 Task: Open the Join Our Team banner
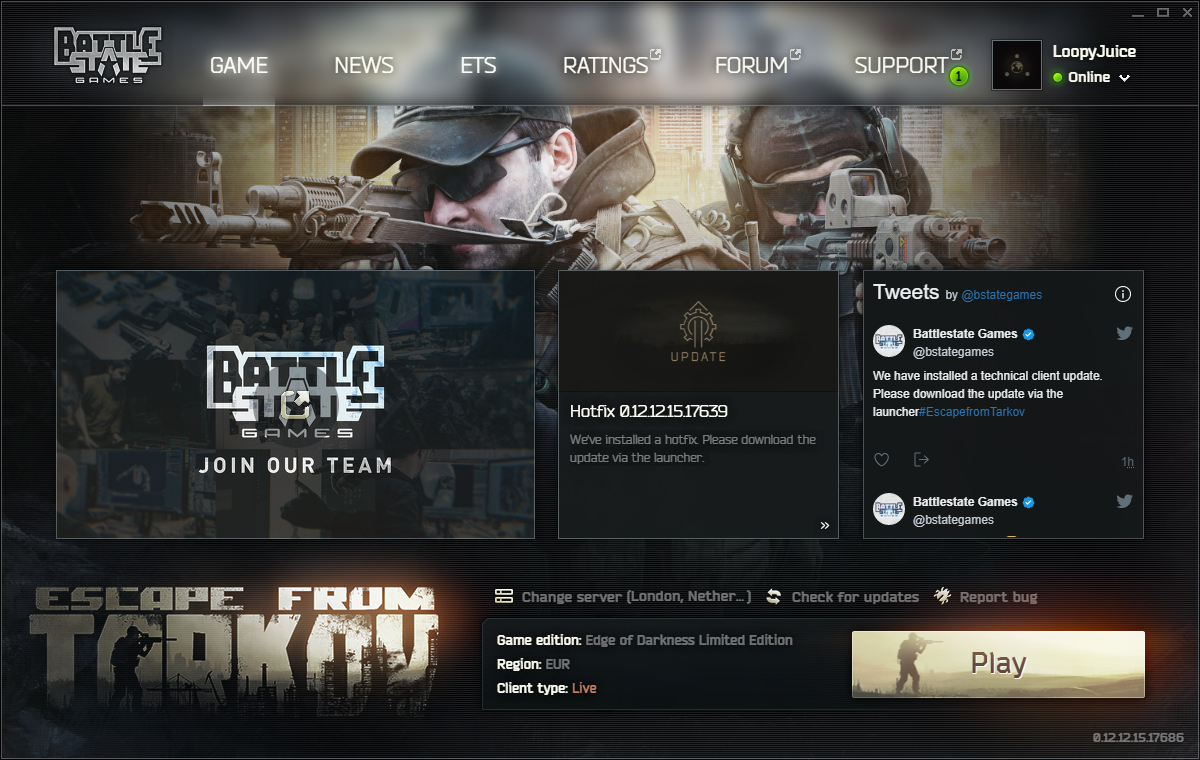[x=295, y=404]
